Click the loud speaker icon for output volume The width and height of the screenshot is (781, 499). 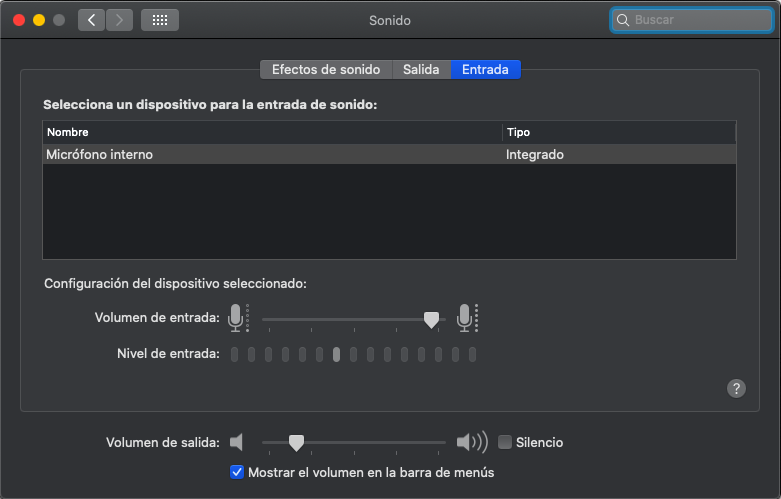coord(472,442)
